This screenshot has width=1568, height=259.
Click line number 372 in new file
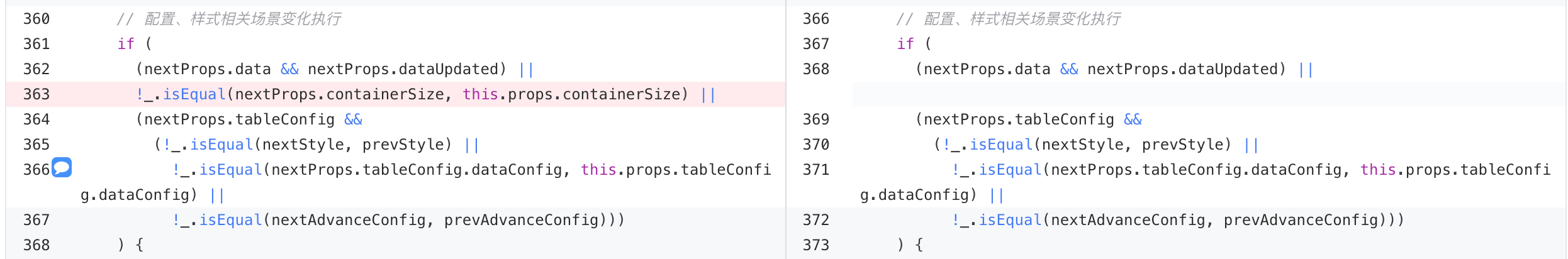(x=816, y=220)
